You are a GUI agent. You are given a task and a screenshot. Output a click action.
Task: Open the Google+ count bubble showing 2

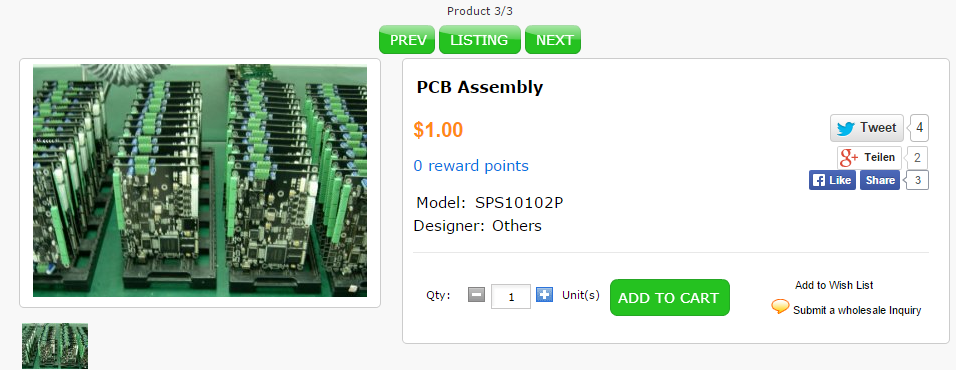[916, 158]
